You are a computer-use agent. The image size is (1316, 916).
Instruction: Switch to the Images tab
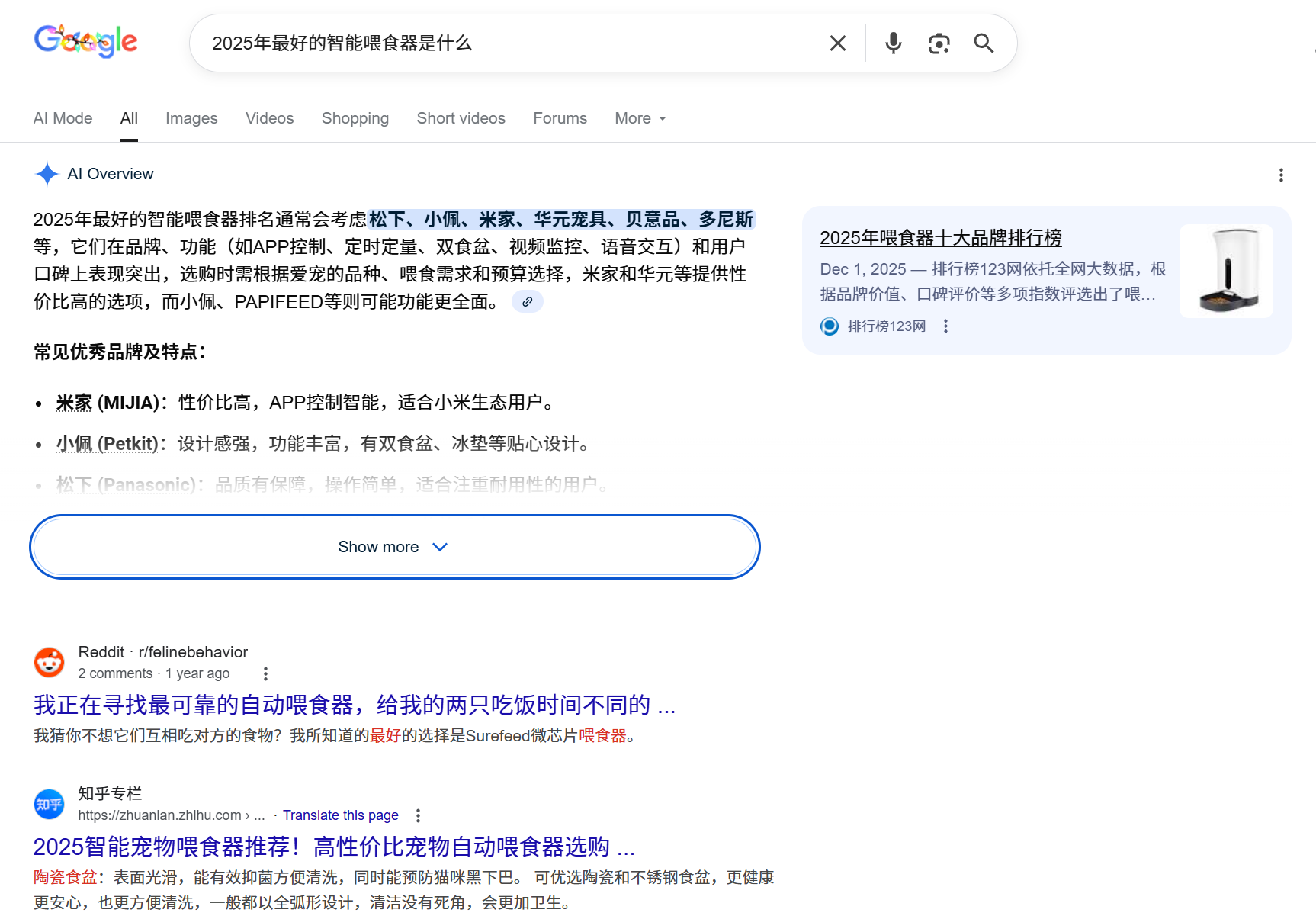[191, 118]
